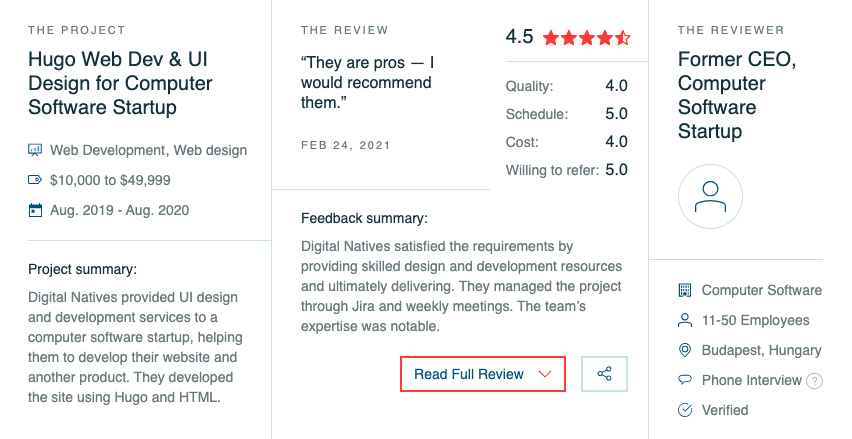Click the Verified checkmark icon
The width and height of the screenshot is (852, 439).
tap(685, 410)
